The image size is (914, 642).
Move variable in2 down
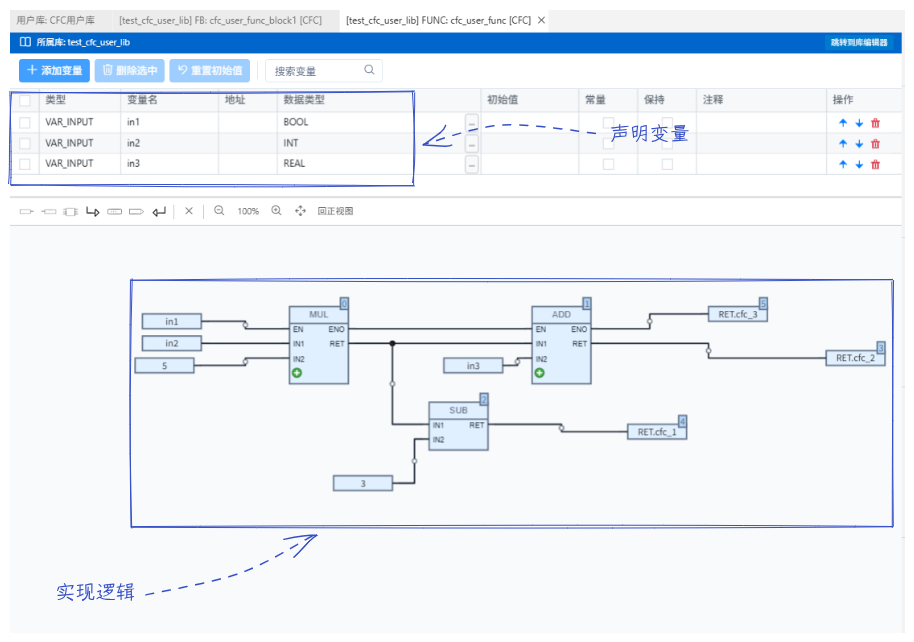coord(859,143)
